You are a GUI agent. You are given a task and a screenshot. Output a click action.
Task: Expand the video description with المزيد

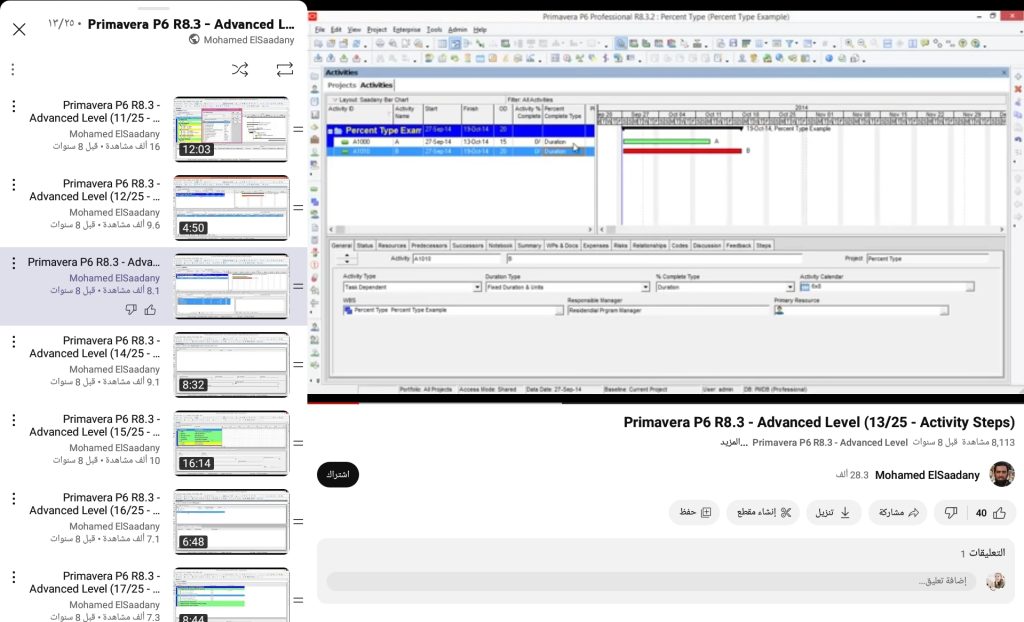click(734, 442)
